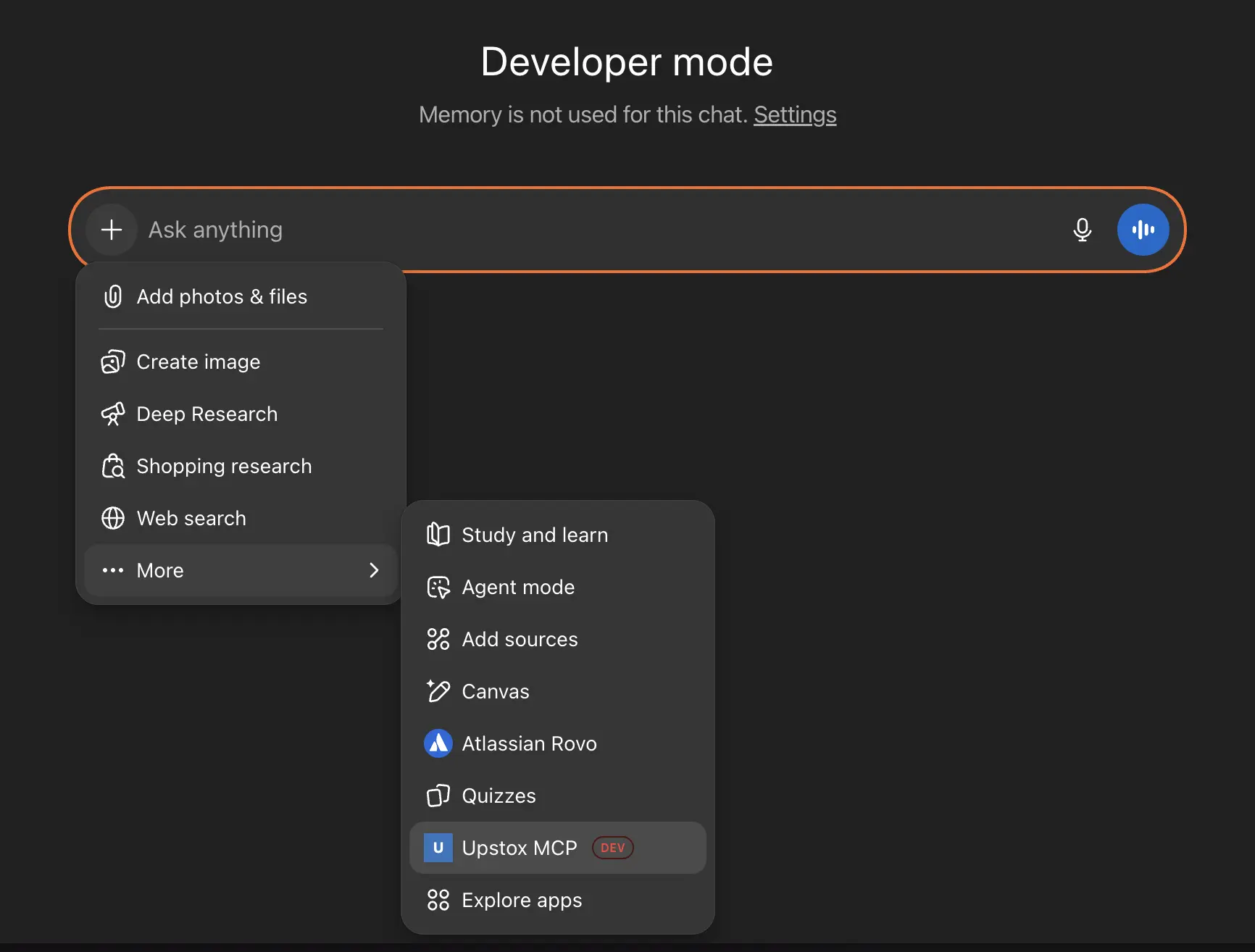This screenshot has height=952, width=1255.
Task: Select Study and learn from the menu
Action: click(535, 535)
